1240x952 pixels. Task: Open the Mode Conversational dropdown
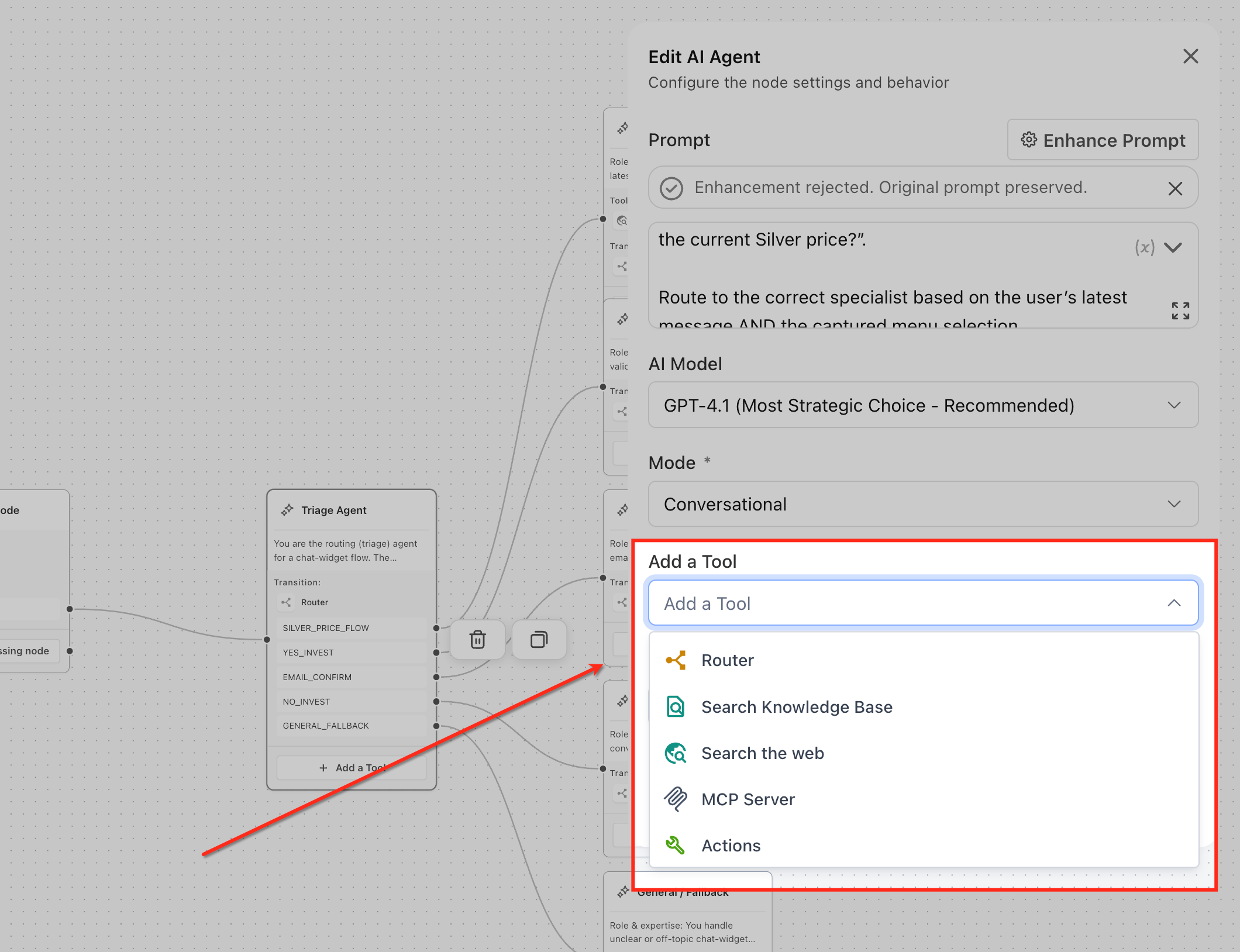922,503
